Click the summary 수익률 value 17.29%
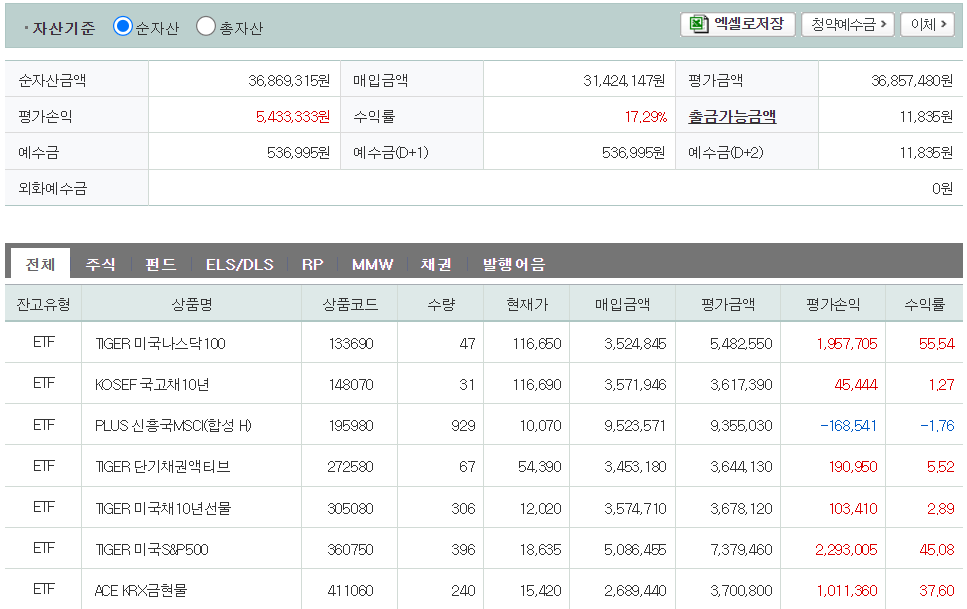This screenshot has width=967, height=609. pyautogui.click(x=646, y=116)
